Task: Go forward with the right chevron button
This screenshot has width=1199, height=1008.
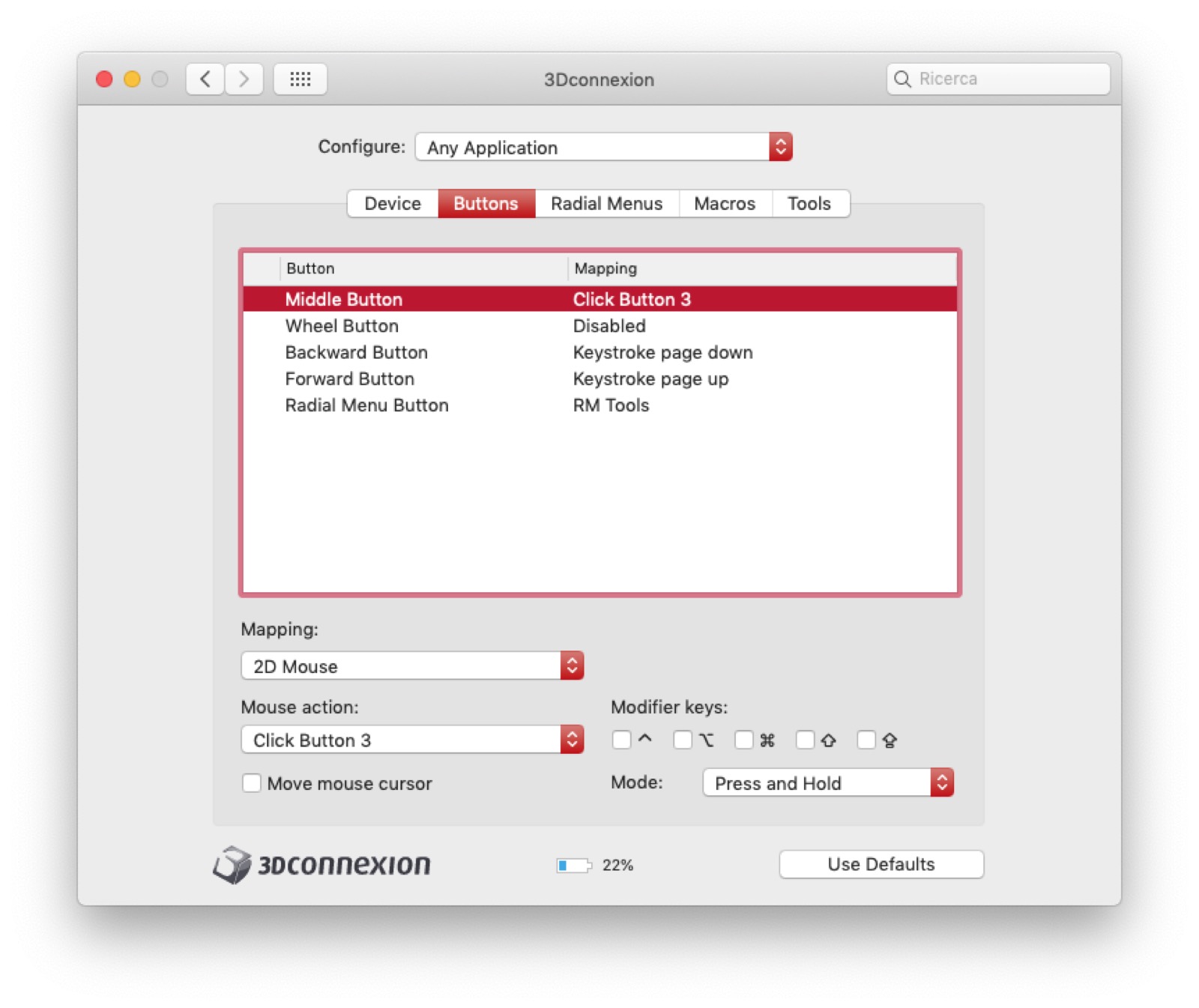Action: pos(244,79)
